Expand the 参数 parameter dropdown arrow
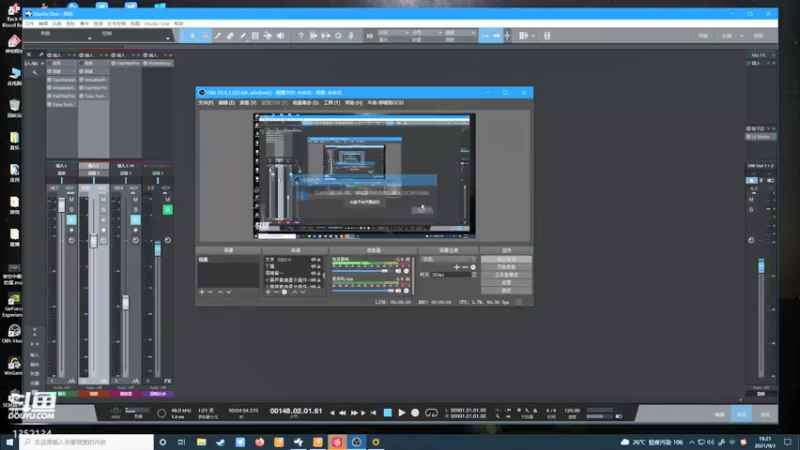The width and height of the screenshot is (800, 450). 89,38
